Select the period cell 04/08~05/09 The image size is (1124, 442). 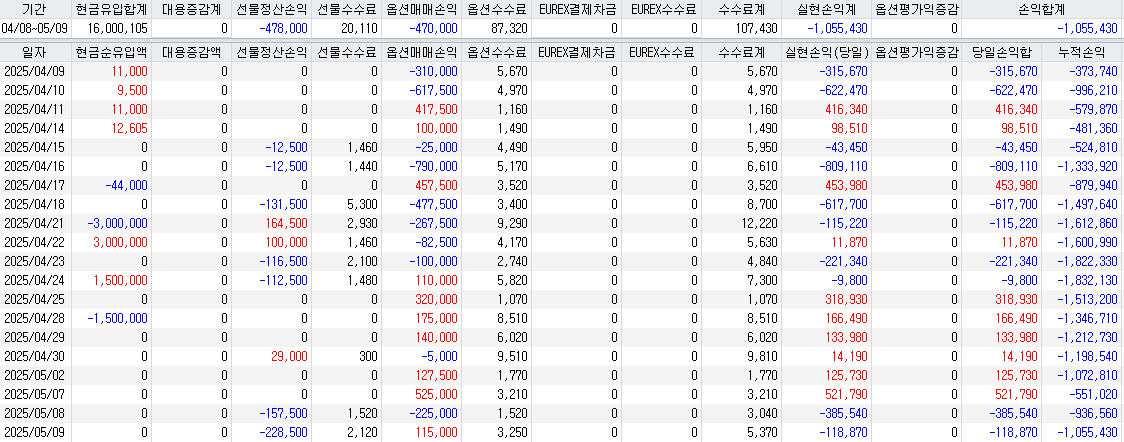34,29
